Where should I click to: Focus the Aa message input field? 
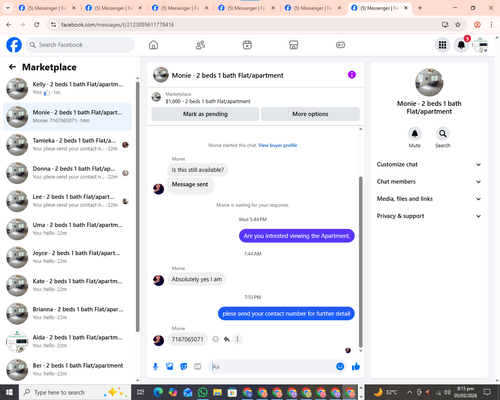coord(272,367)
